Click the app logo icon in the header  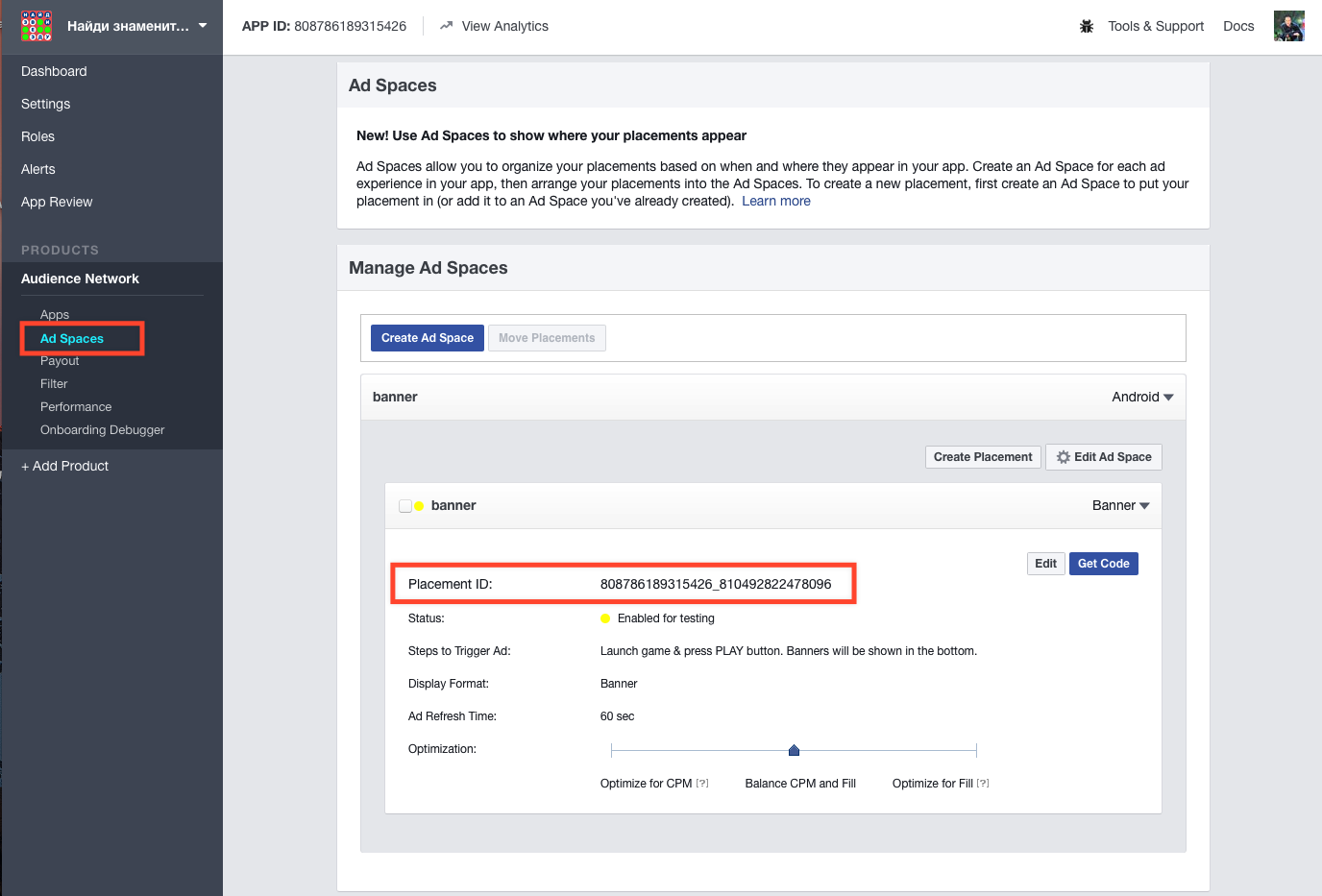click(x=37, y=26)
